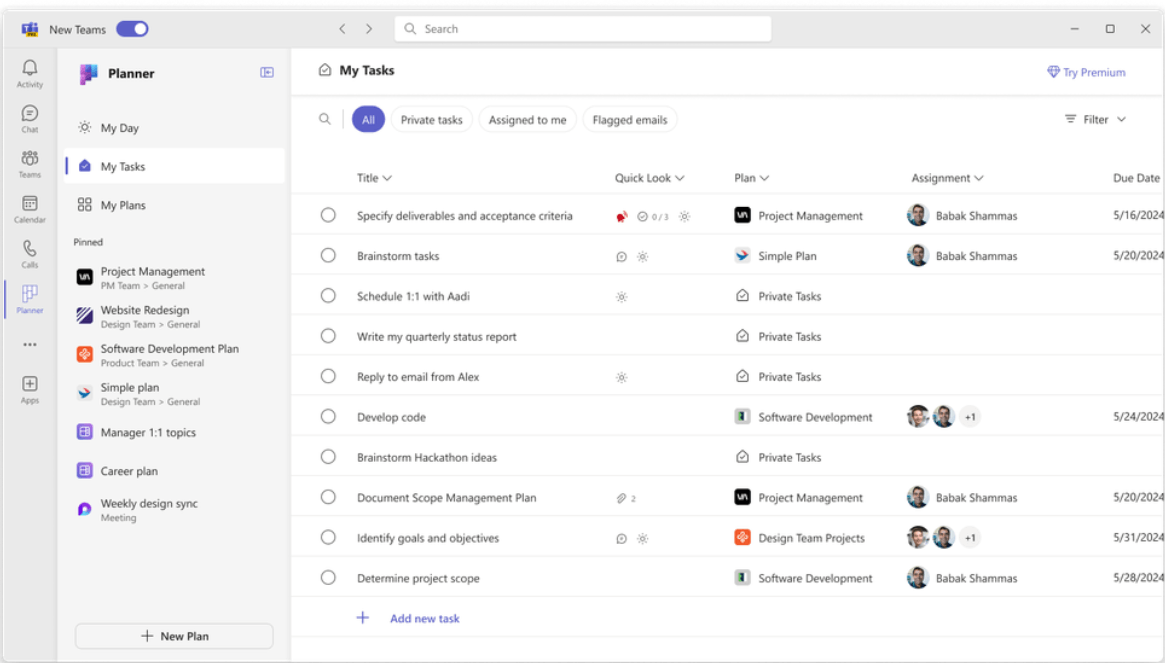Sort by the Due Date column
Screen dimensions: 1165x663
click(x=1136, y=178)
